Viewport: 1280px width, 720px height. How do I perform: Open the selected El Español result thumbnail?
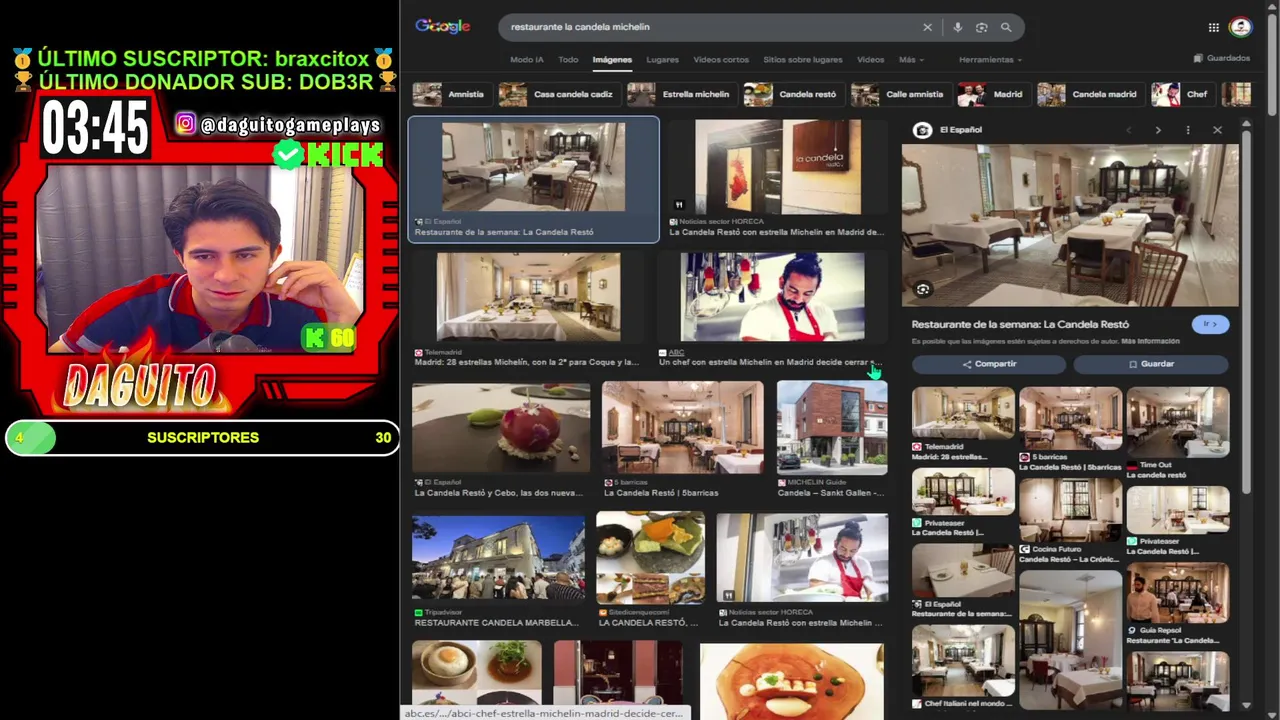click(534, 167)
